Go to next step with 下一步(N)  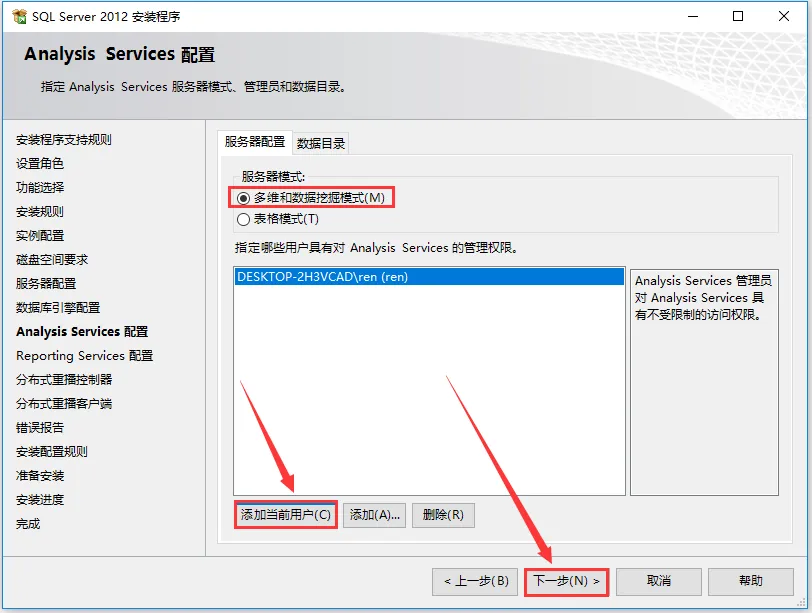[566, 581]
